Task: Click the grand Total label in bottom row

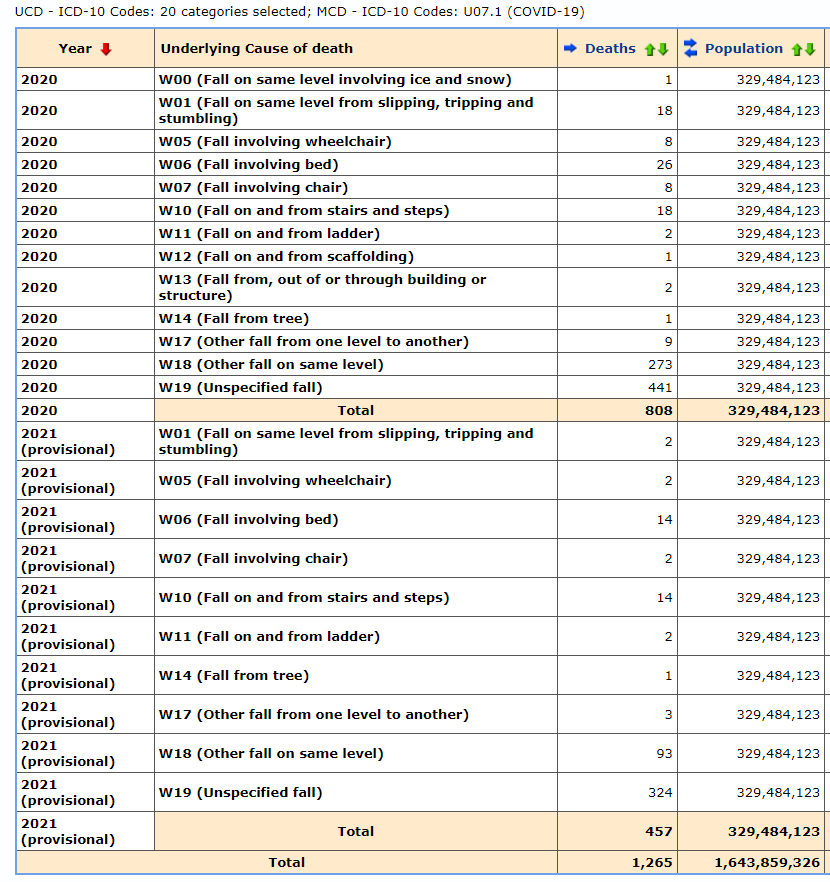Action: pos(287,862)
